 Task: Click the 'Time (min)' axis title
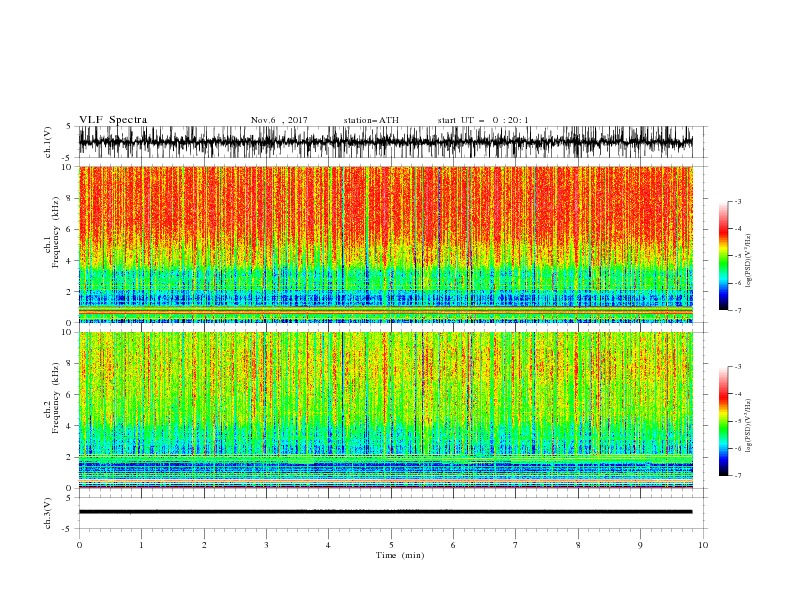[400, 555]
